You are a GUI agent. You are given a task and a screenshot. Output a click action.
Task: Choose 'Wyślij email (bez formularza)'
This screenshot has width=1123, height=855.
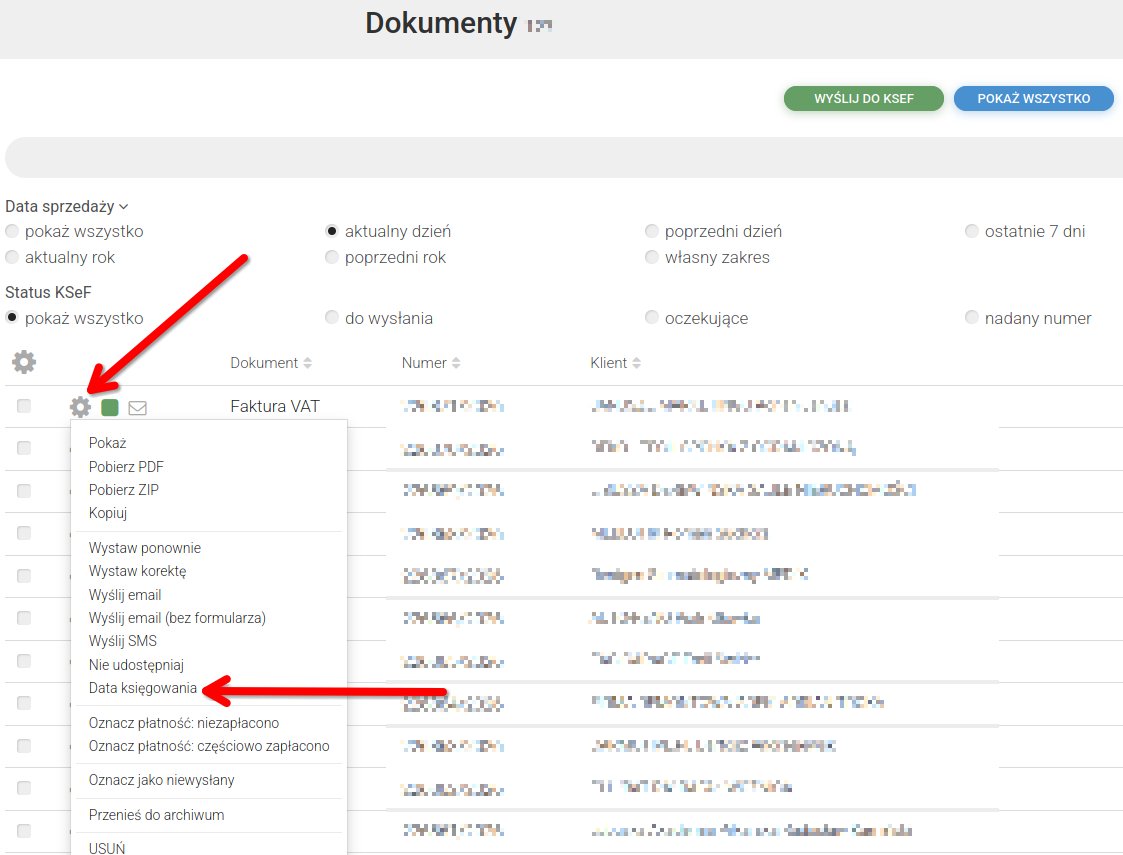[177, 618]
